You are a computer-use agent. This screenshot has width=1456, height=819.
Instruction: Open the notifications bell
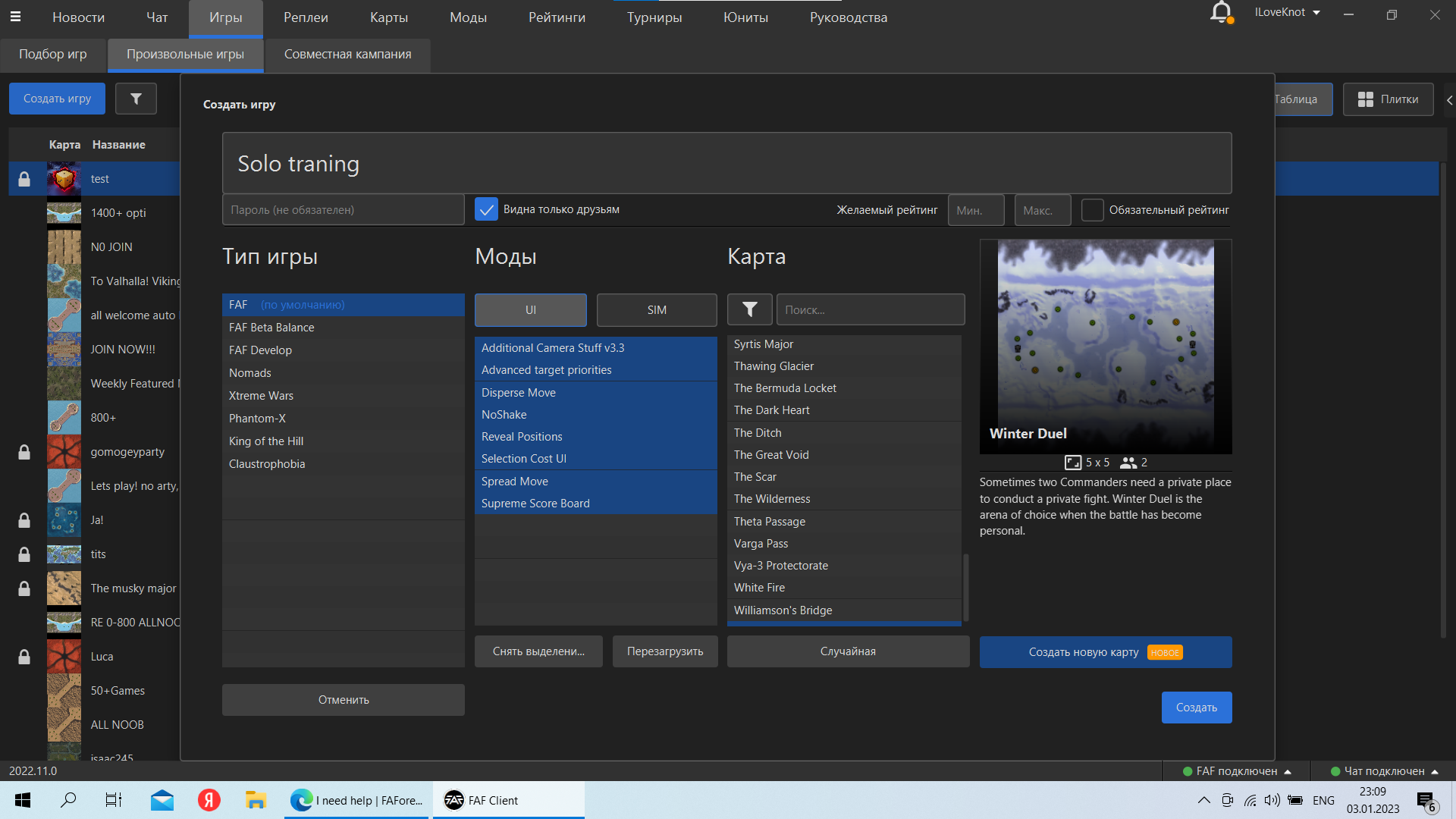point(1221,12)
